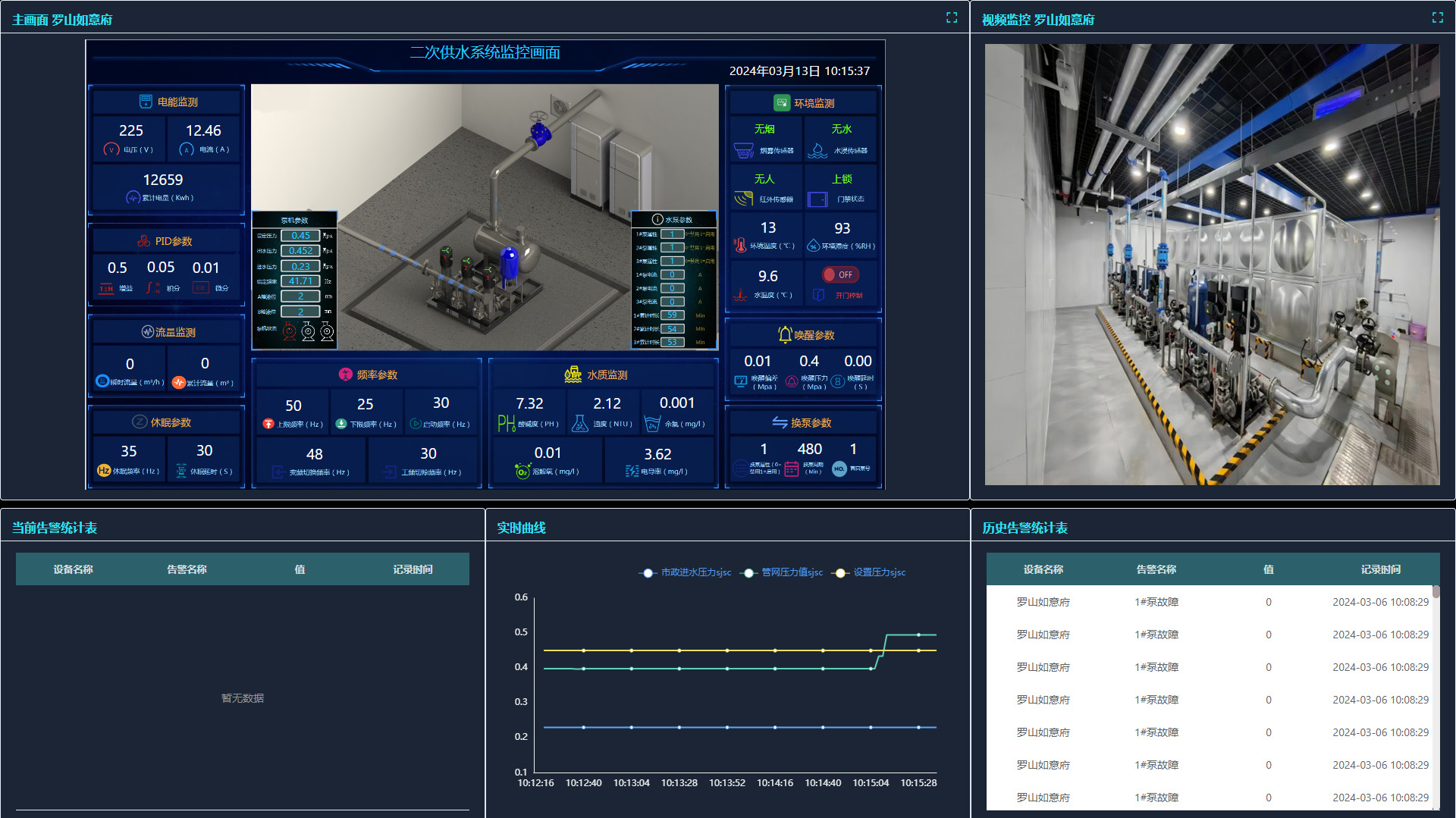This screenshot has width=1456, height=818.
Task: Click fullscreen icon on 主画面 panel
Action: (x=952, y=17)
